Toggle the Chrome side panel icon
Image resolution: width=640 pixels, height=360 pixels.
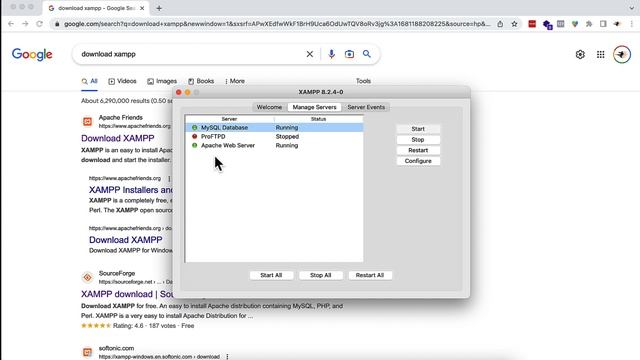point(603,24)
